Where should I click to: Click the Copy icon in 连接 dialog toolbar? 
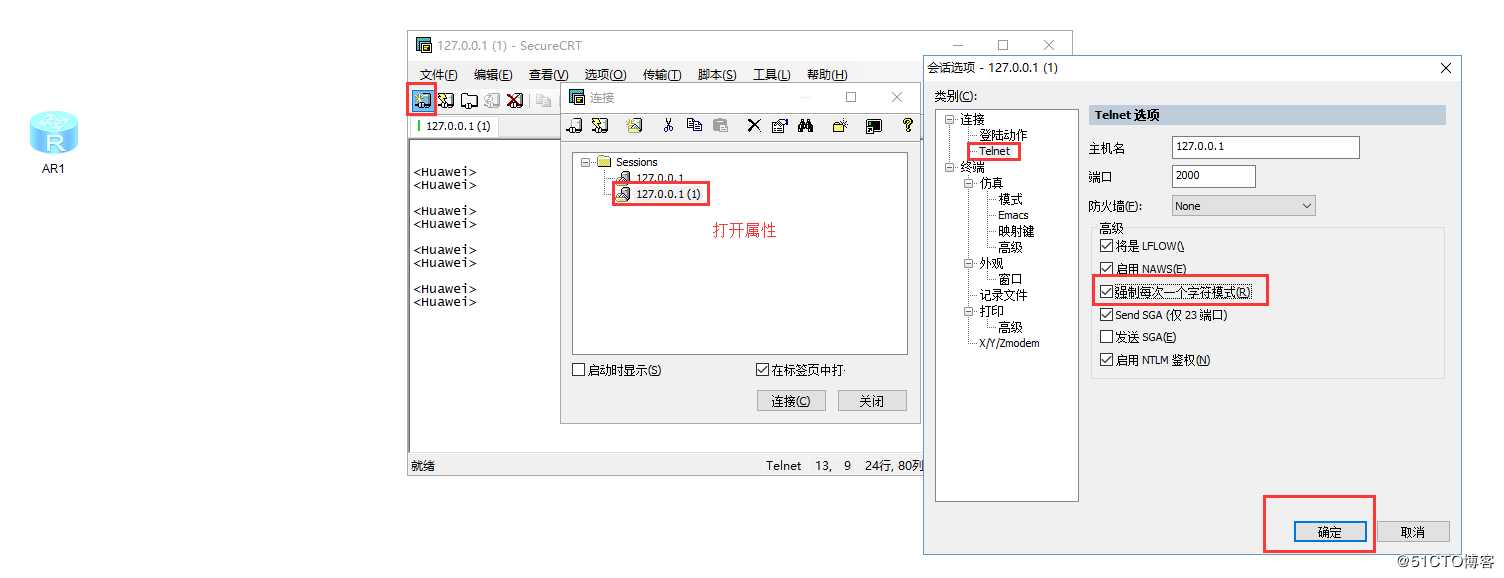(694, 125)
